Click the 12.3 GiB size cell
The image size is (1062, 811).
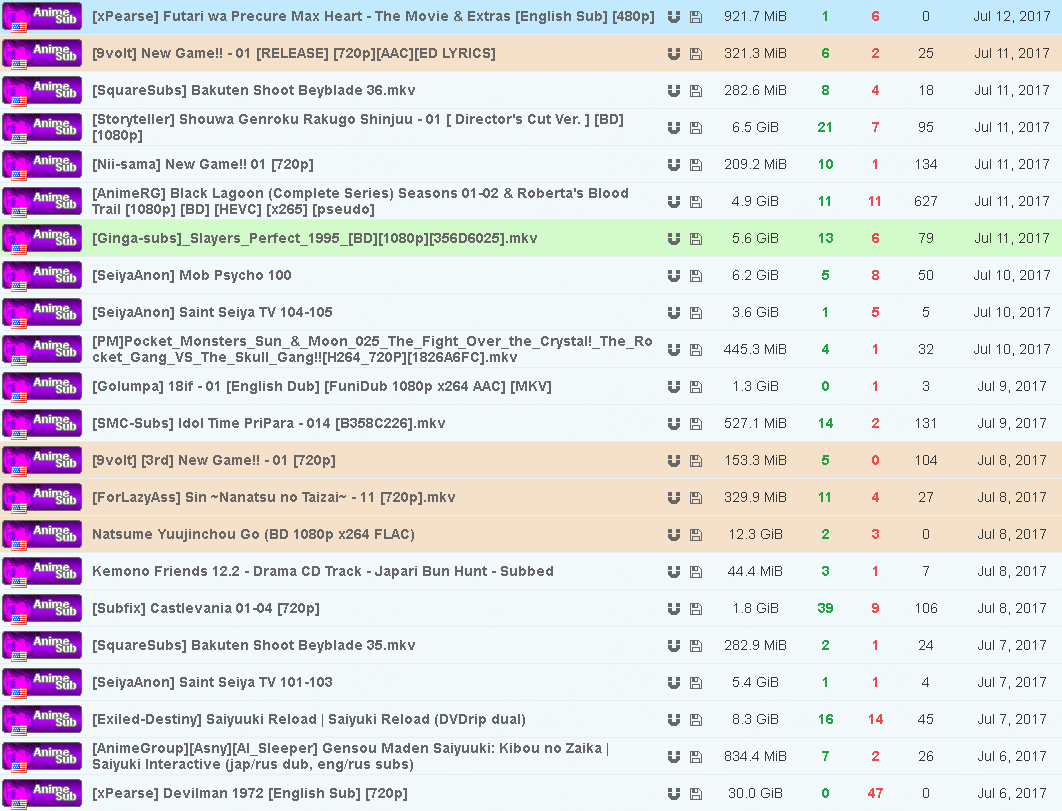click(x=755, y=534)
